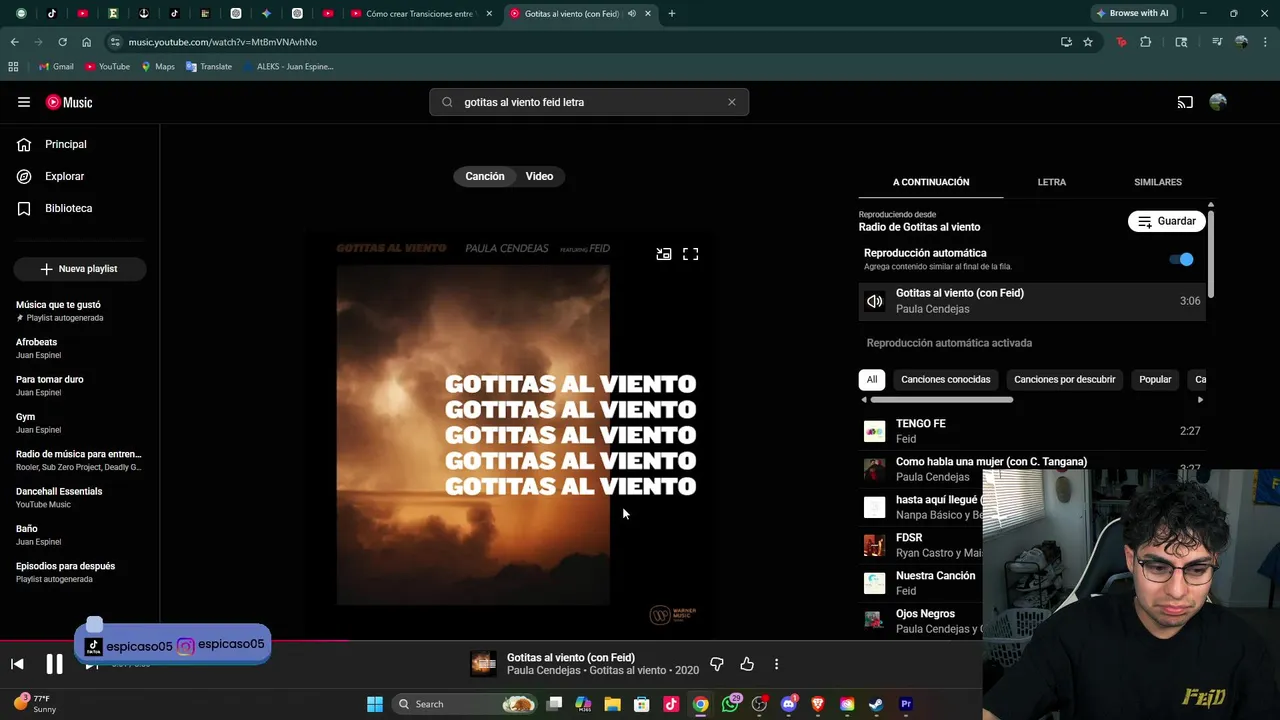The image size is (1280, 720).
Task: Select the now playing Gotitas al viento row
Action: point(1032,301)
